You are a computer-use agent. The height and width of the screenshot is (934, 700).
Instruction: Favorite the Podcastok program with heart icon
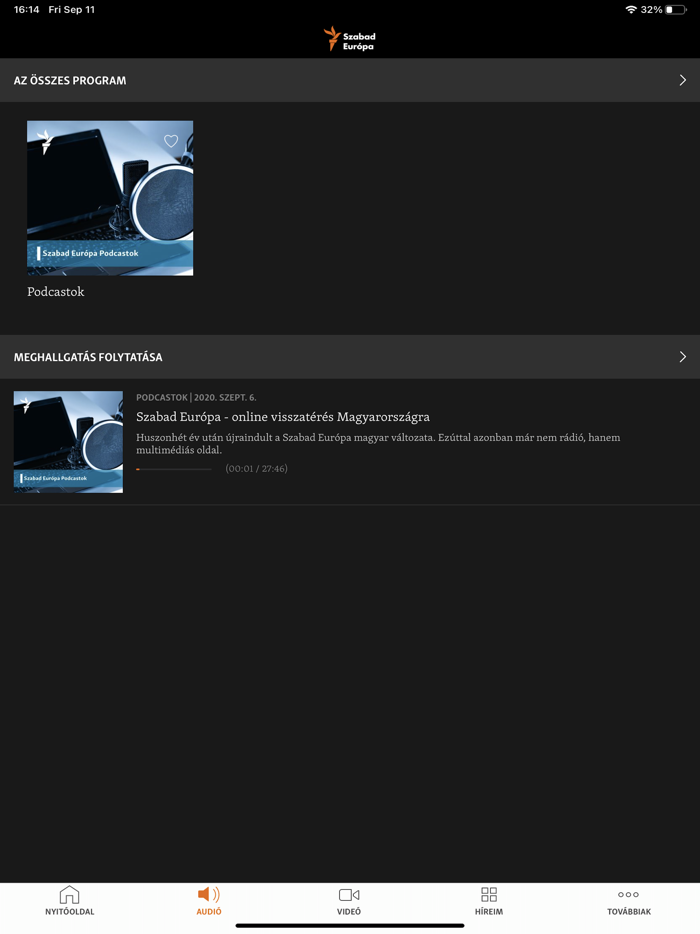coord(171,141)
